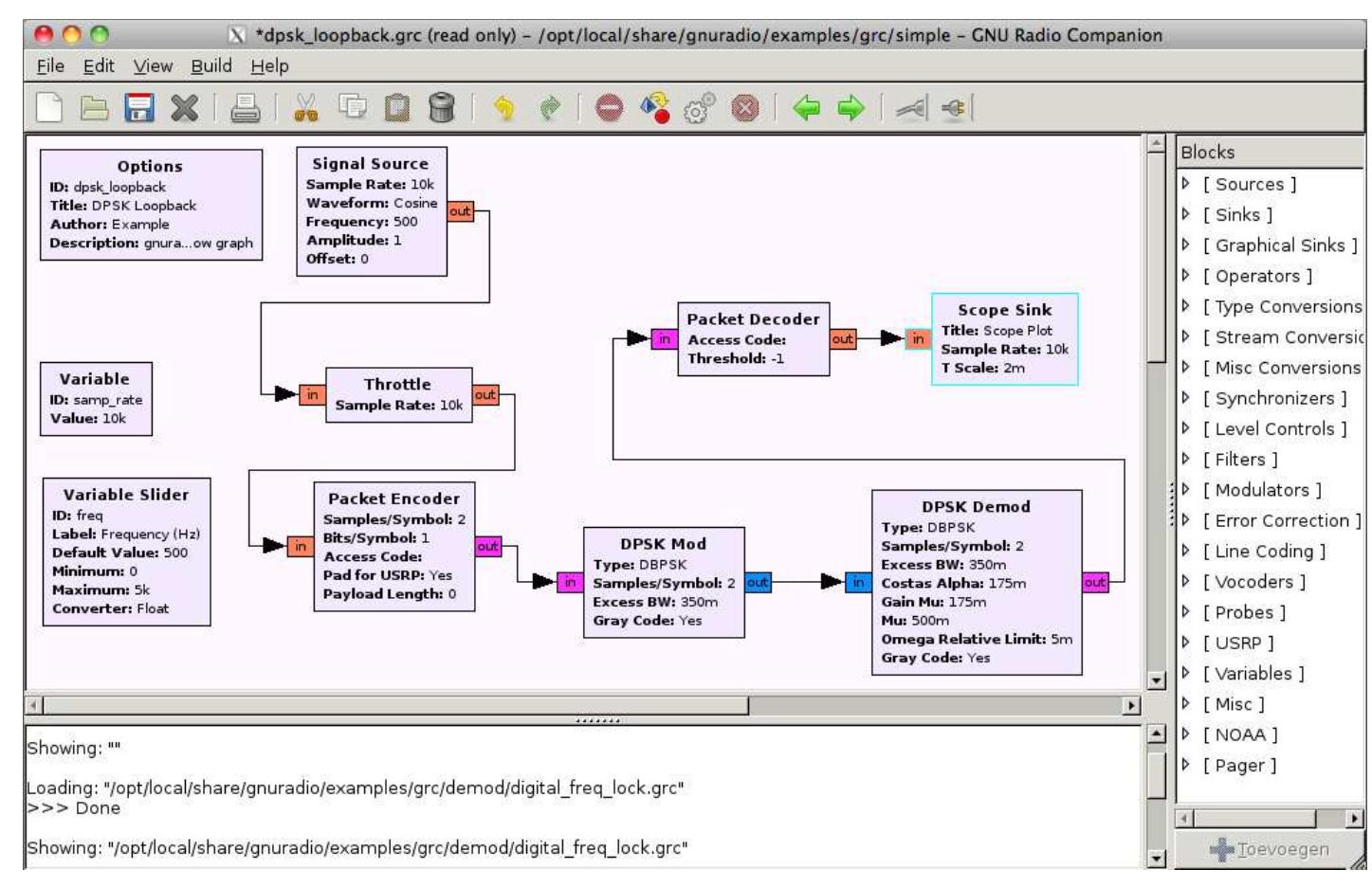Screen dimensions: 1372x888
Task: Expand the Operators block category
Action: 1185,276
